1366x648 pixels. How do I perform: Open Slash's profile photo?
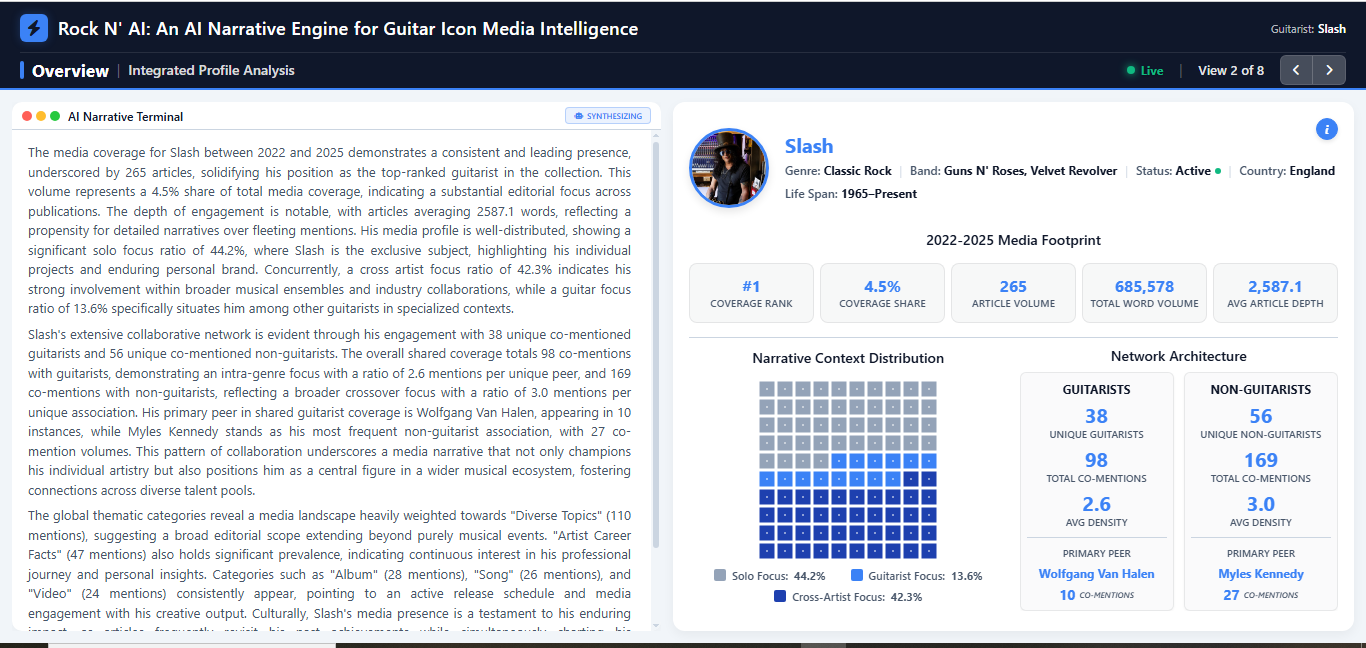coord(729,167)
